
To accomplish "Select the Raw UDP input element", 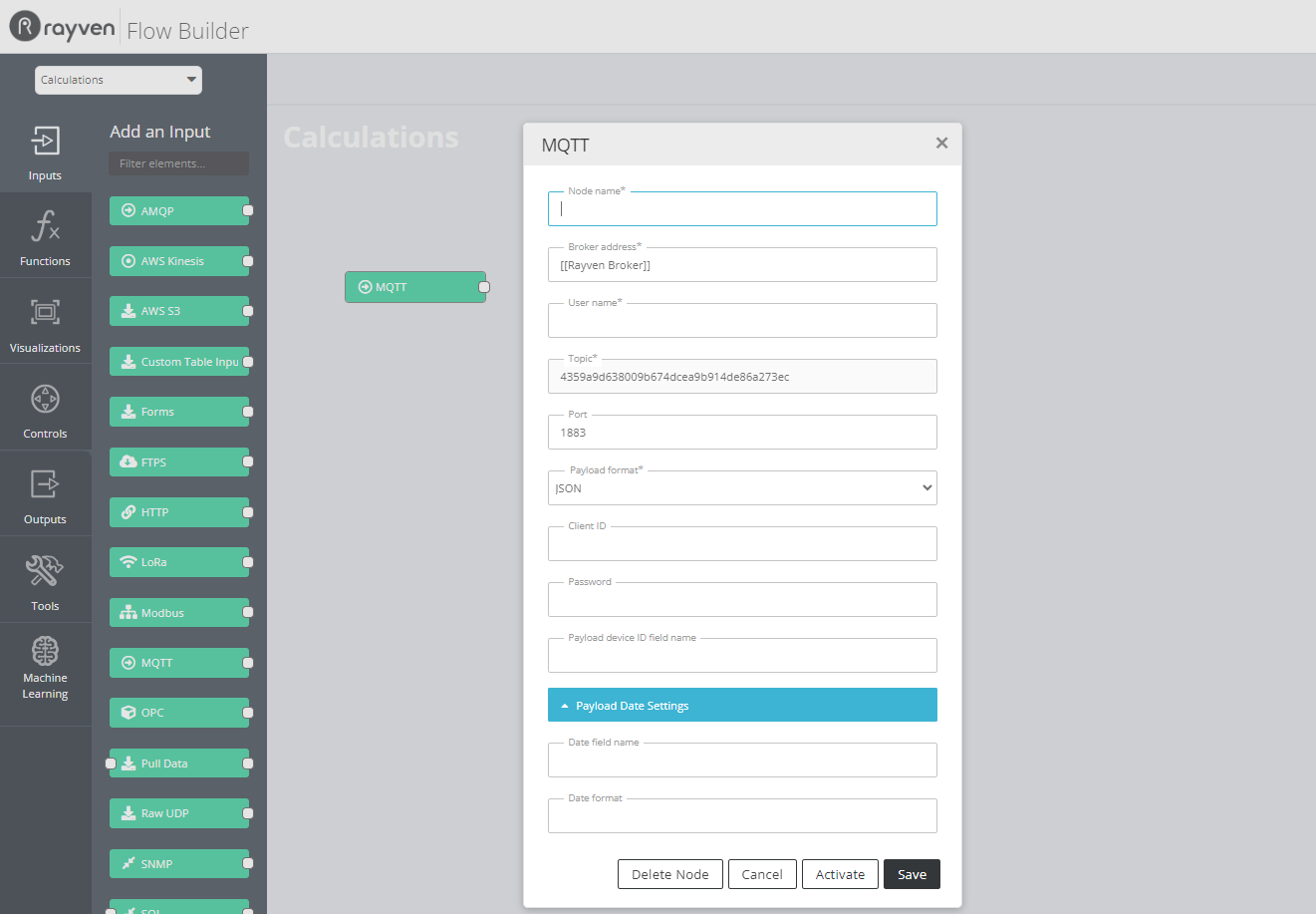I will tap(179, 813).
